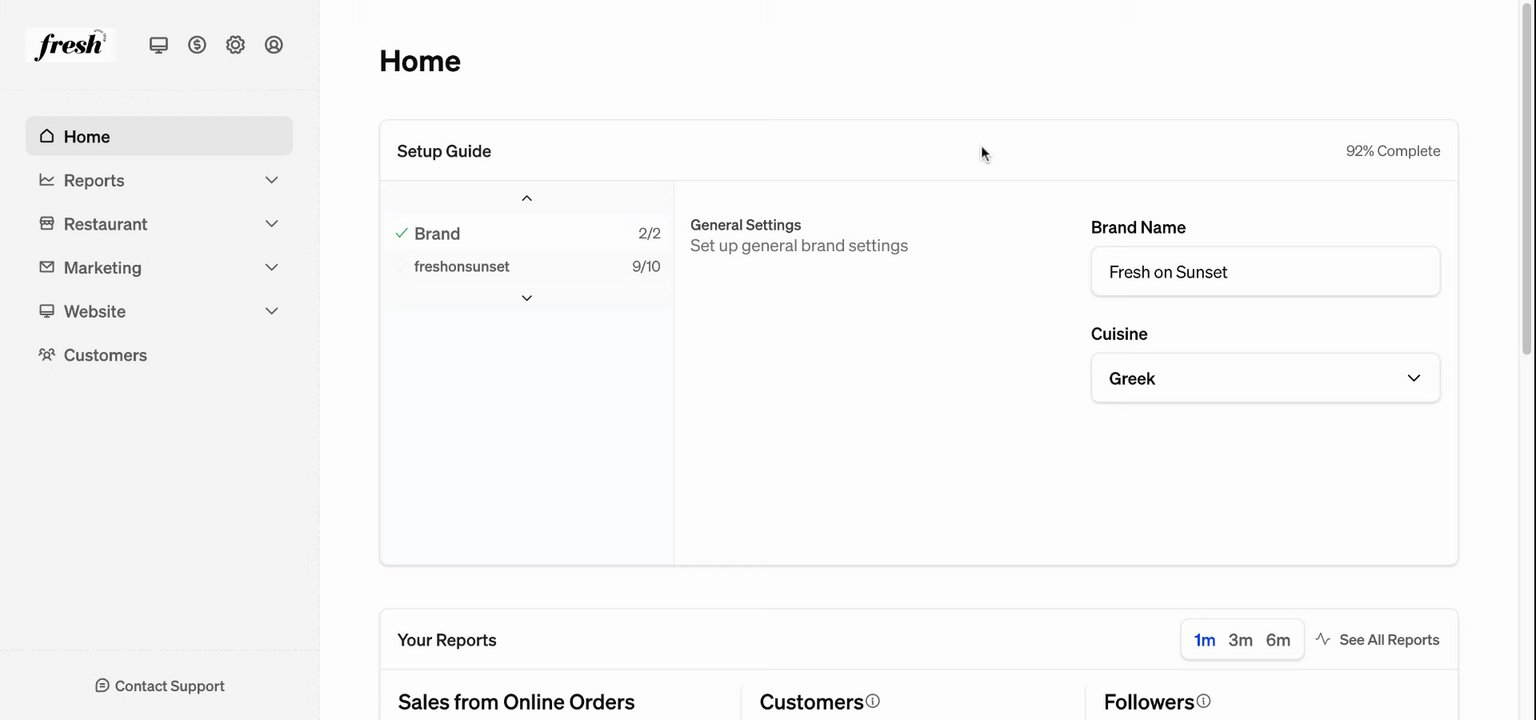Select the 1m report range
Image resolution: width=1536 pixels, height=720 pixels.
click(x=1205, y=640)
